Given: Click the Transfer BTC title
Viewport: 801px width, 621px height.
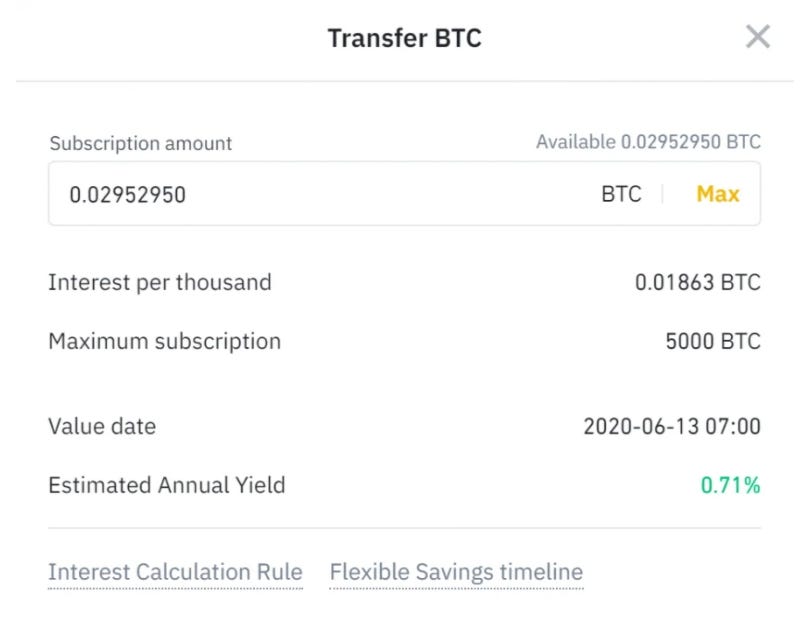Looking at the screenshot, I should click(x=405, y=38).
